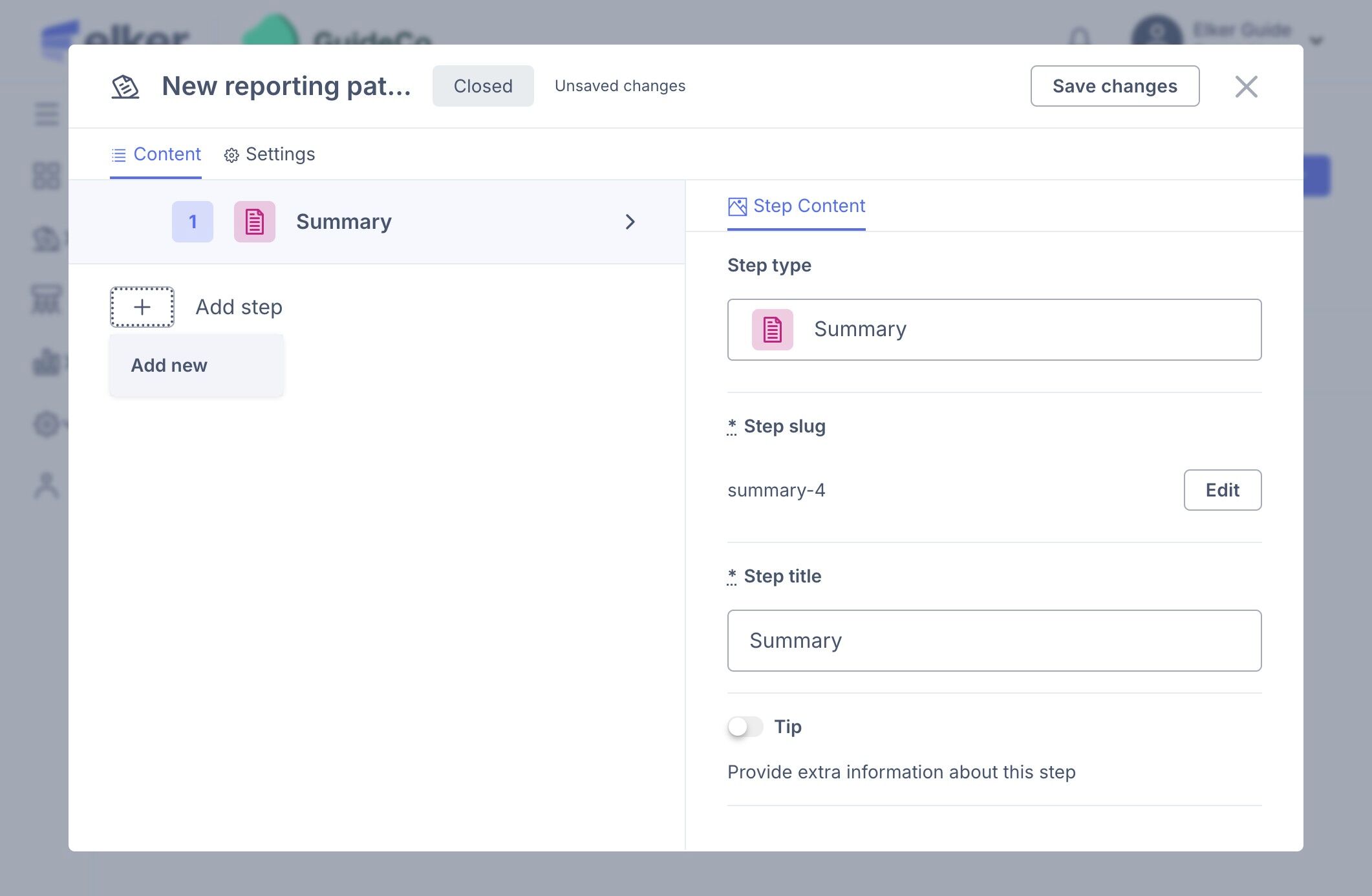
Task: Click into the Step title input field
Action: [994, 641]
